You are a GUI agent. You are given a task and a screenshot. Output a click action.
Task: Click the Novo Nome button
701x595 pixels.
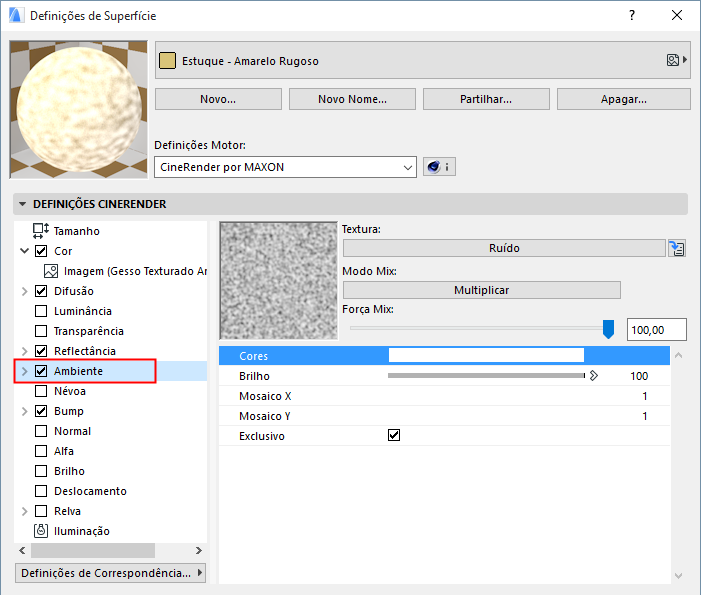click(352, 99)
